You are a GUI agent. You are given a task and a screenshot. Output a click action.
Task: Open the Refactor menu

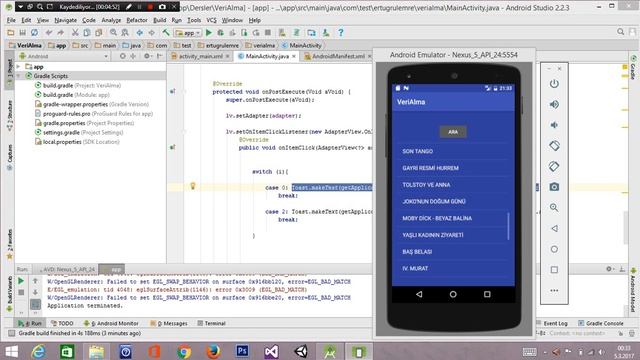[x=137, y=20]
